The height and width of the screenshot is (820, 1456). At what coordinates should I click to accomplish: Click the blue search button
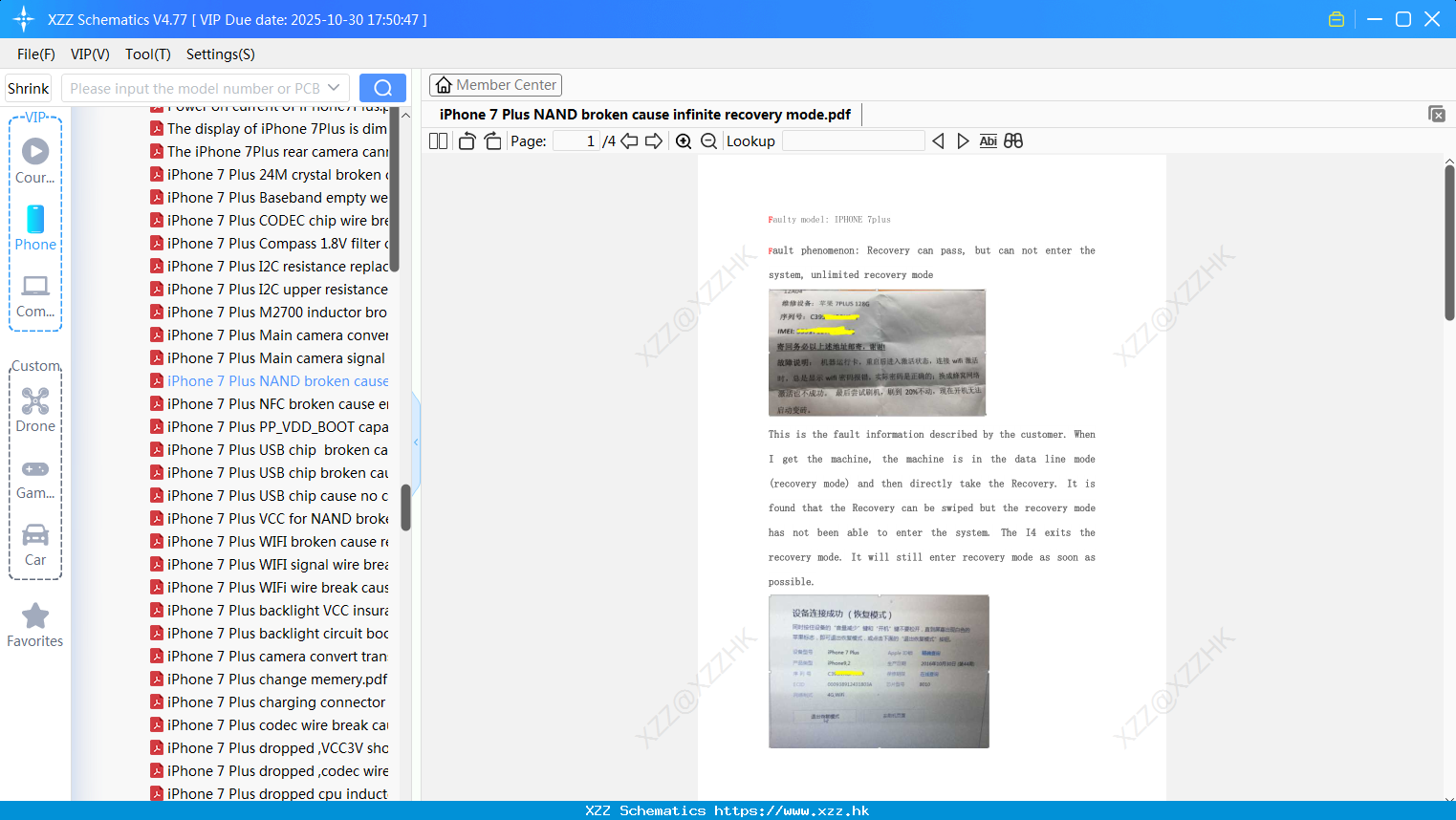tap(382, 88)
